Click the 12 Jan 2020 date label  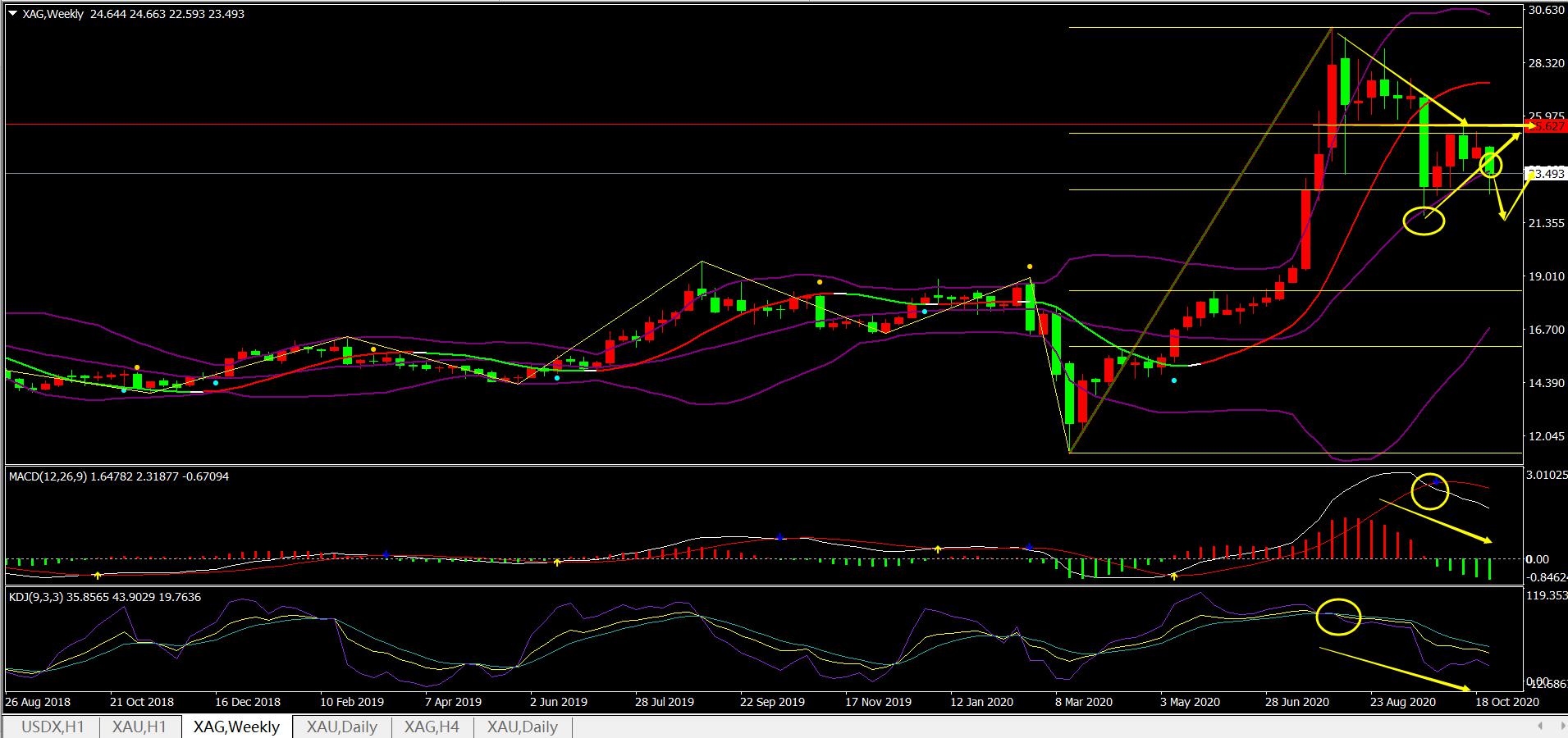983,702
